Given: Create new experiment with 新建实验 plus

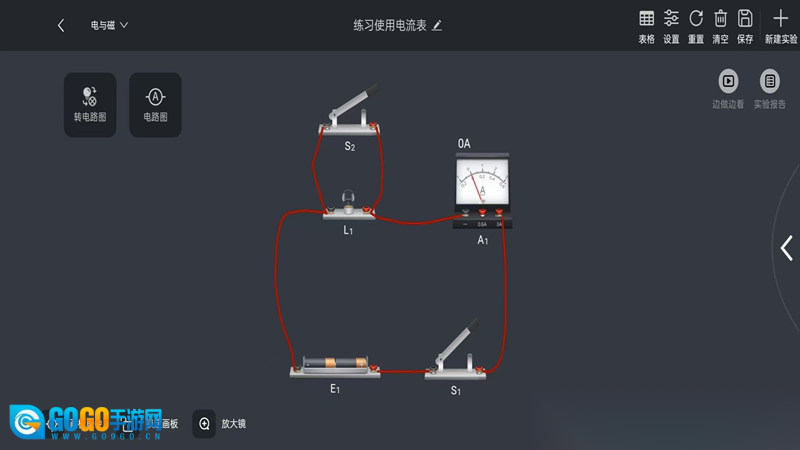Looking at the screenshot, I should tap(781, 27).
